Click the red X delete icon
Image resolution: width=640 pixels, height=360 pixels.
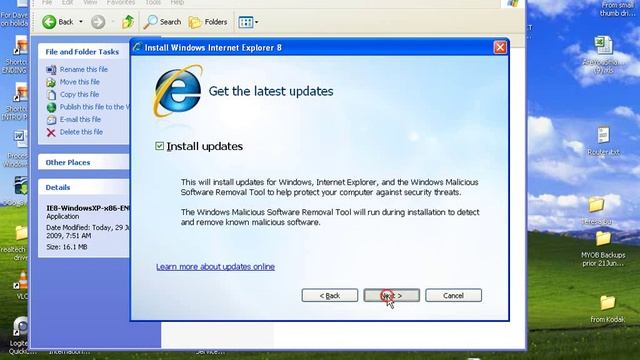click(51, 132)
